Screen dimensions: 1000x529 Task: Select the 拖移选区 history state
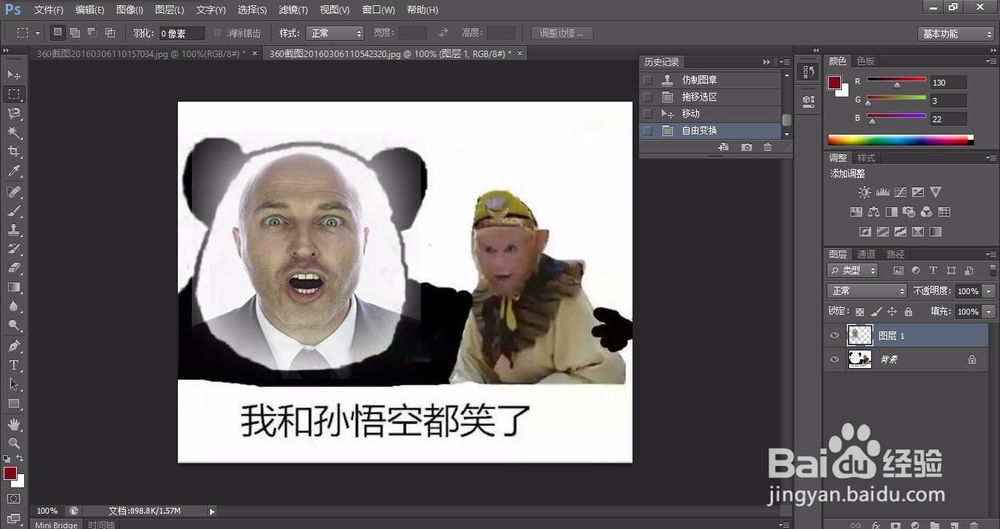click(x=710, y=97)
